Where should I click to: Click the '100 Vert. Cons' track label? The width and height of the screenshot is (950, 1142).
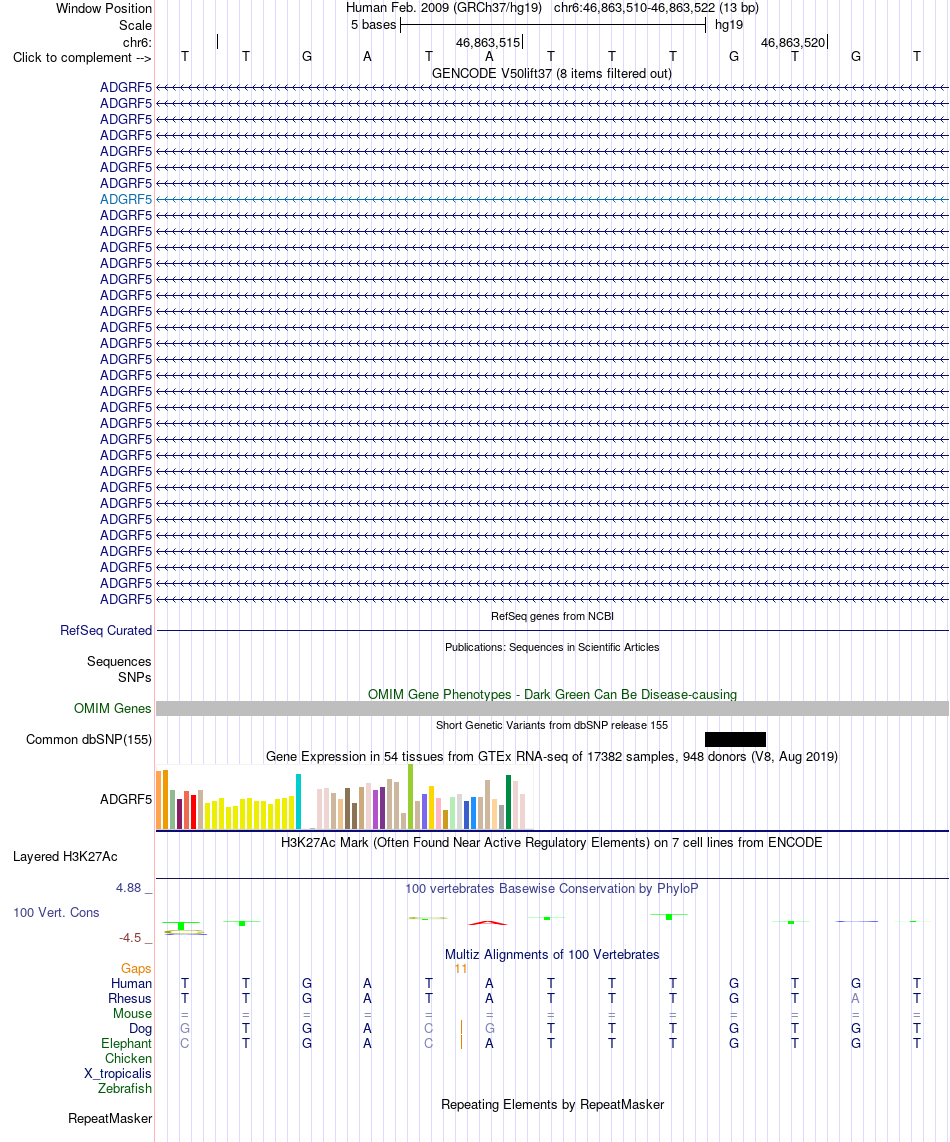point(56,913)
